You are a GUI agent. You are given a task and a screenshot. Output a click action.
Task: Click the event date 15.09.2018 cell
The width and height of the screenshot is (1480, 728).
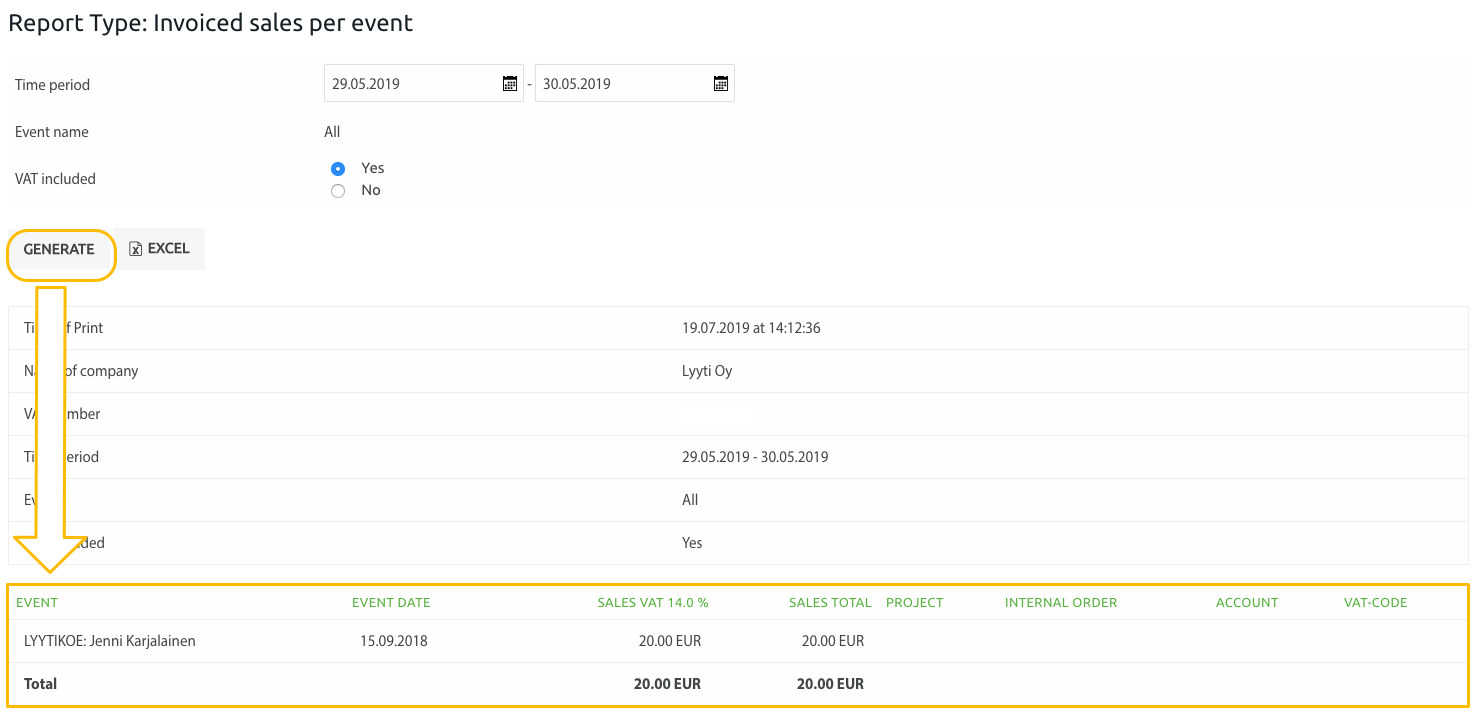[x=394, y=641]
